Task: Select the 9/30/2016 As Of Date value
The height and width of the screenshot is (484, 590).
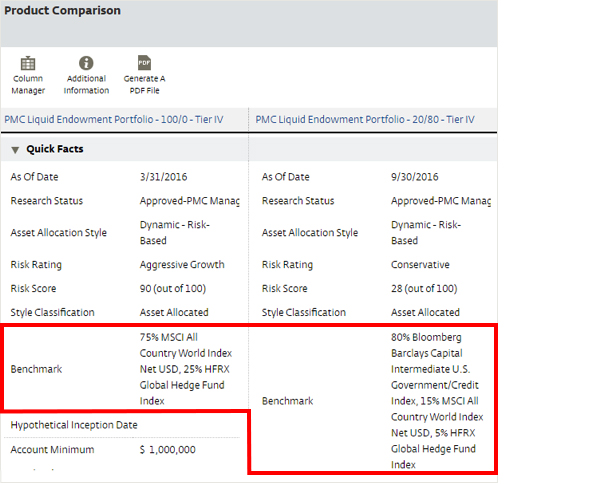Action: (x=415, y=177)
